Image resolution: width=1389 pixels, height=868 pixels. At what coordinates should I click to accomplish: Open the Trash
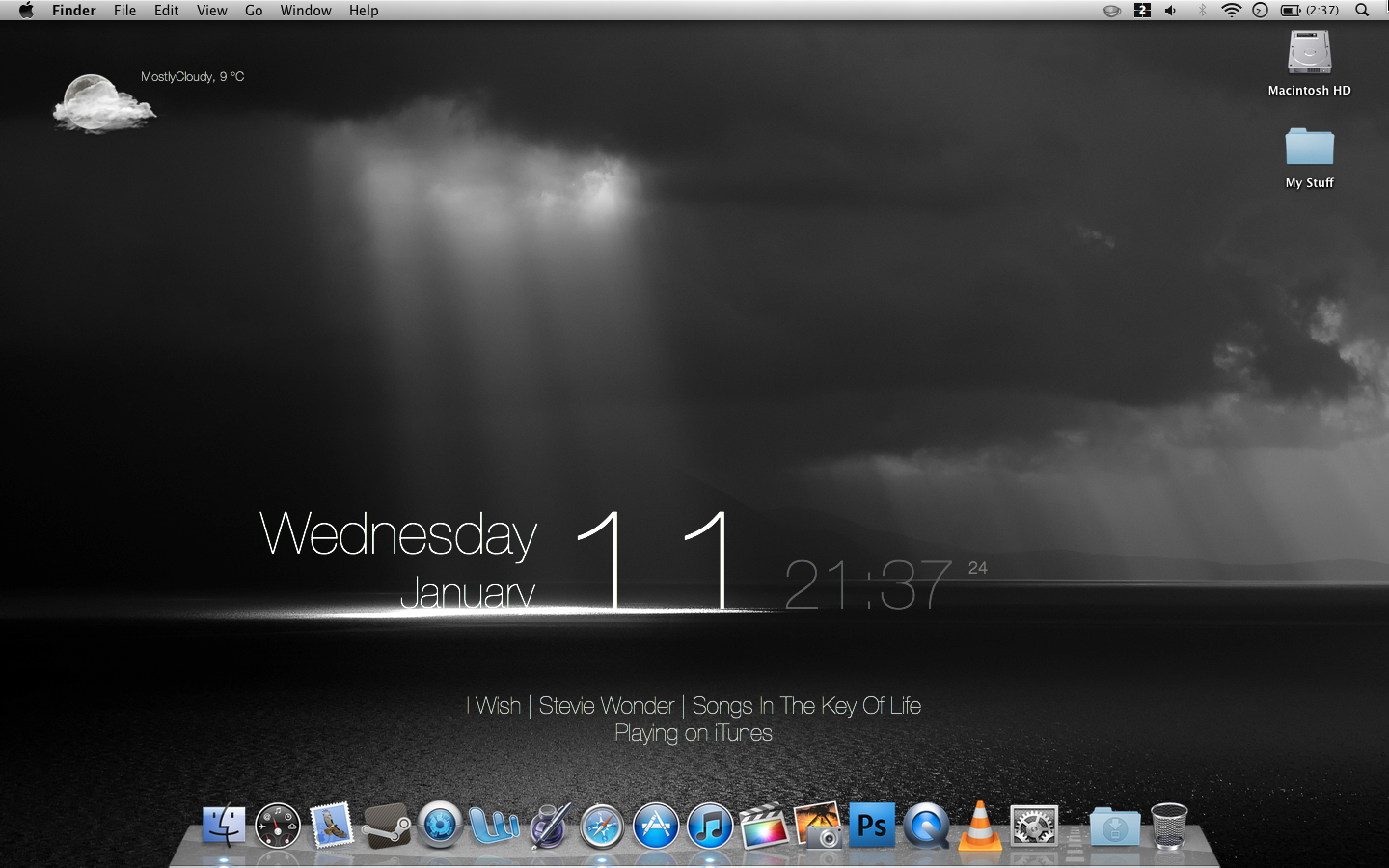click(x=1169, y=827)
